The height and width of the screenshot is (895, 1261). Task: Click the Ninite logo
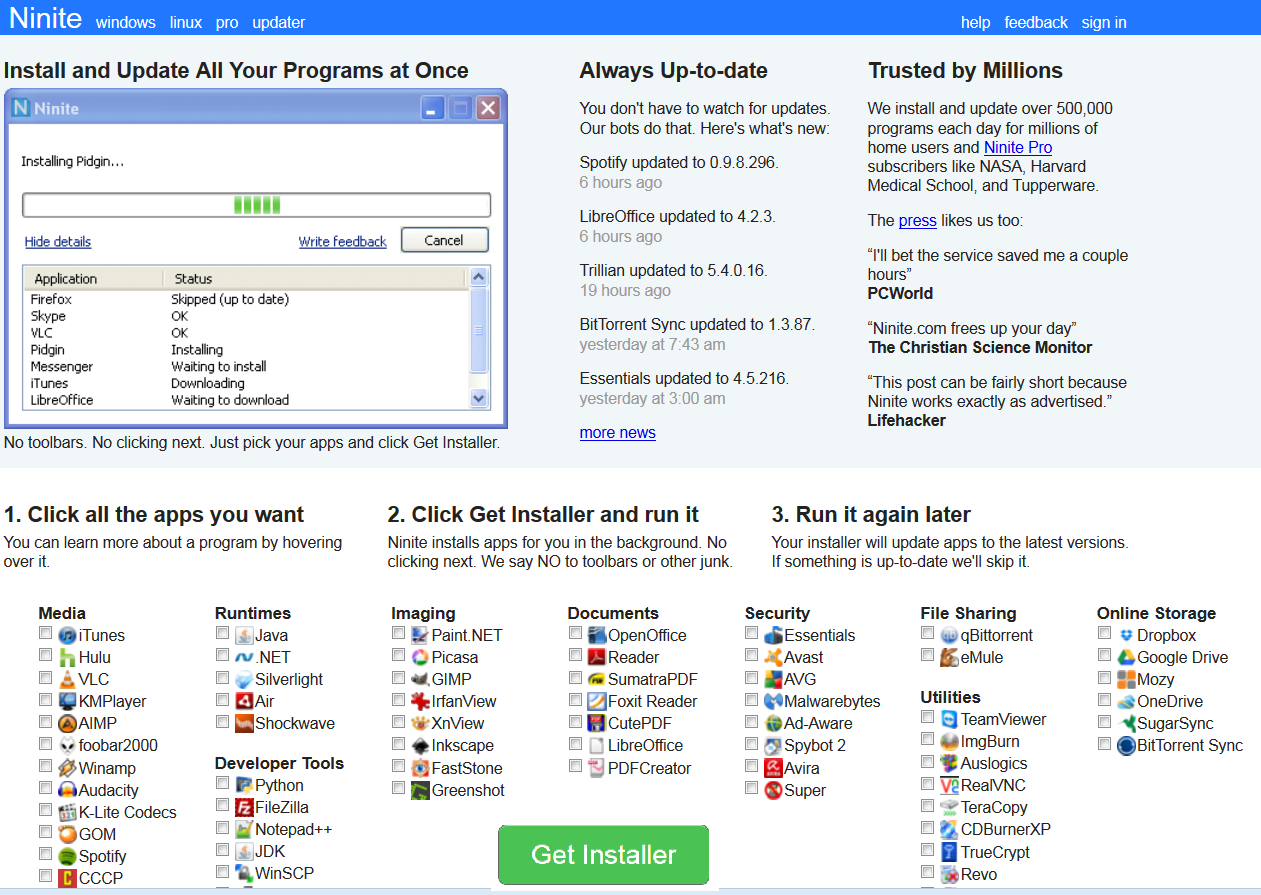[44, 19]
